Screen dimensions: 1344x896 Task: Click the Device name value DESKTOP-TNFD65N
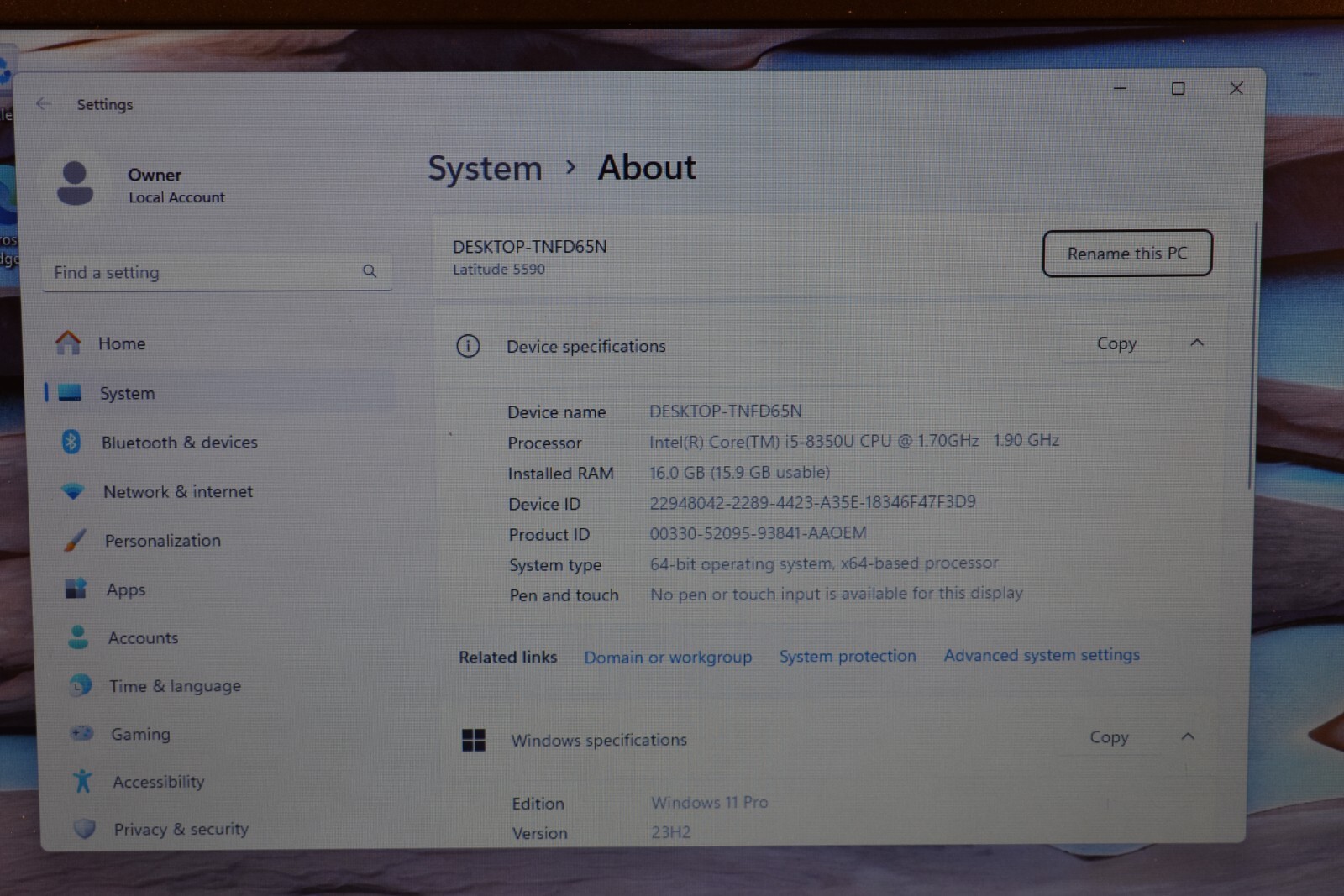coord(726,411)
